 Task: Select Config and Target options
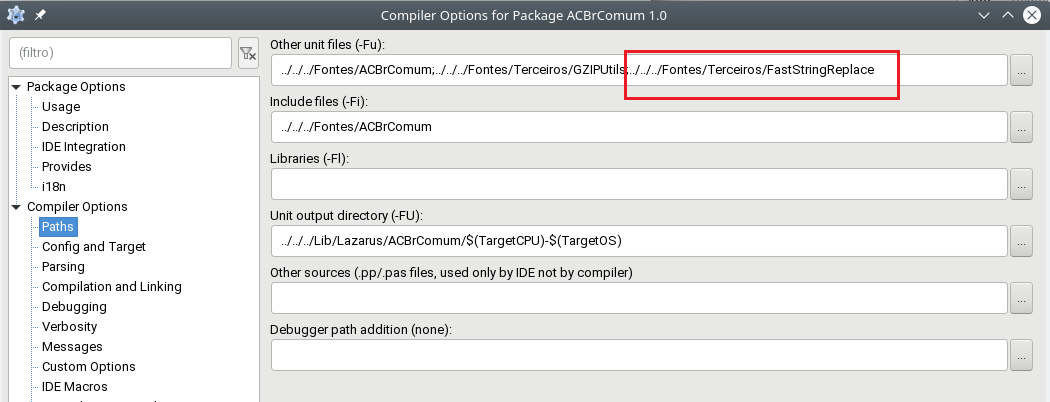point(94,247)
